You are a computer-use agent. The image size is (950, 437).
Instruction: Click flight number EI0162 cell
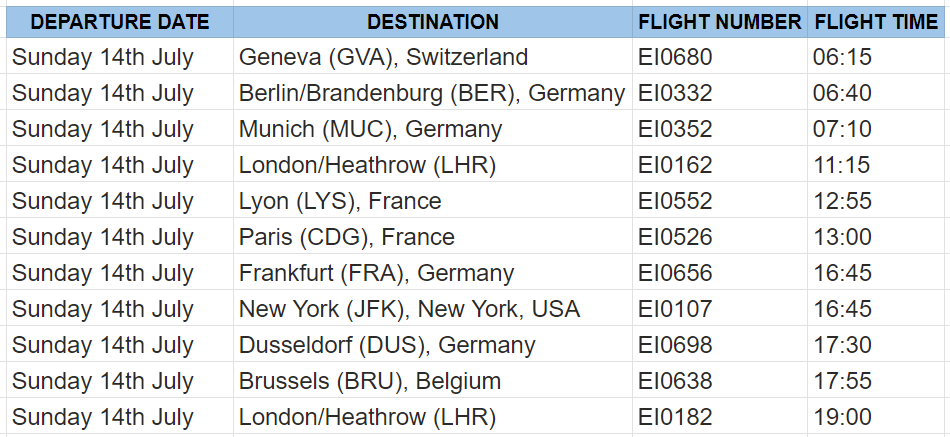(x=720, y=164)
